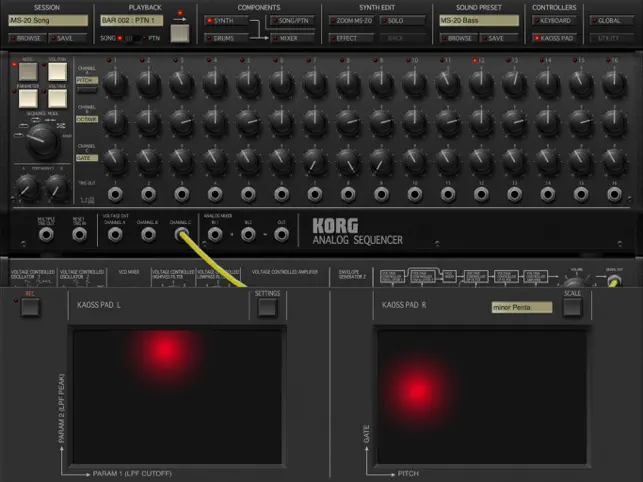Click the step 1 TRIG OUT jack
The image size is (643, 482).
coord(116,193)
